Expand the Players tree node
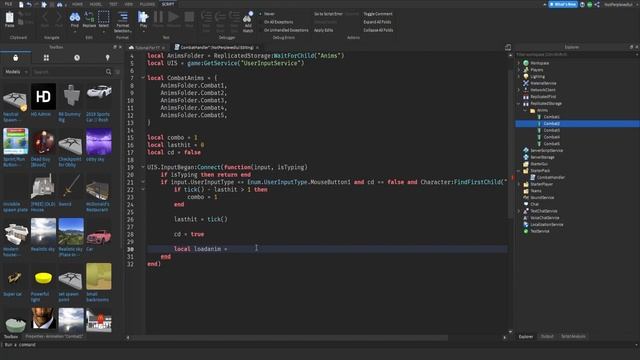640x360 pixels. click(x=519, y=70)
